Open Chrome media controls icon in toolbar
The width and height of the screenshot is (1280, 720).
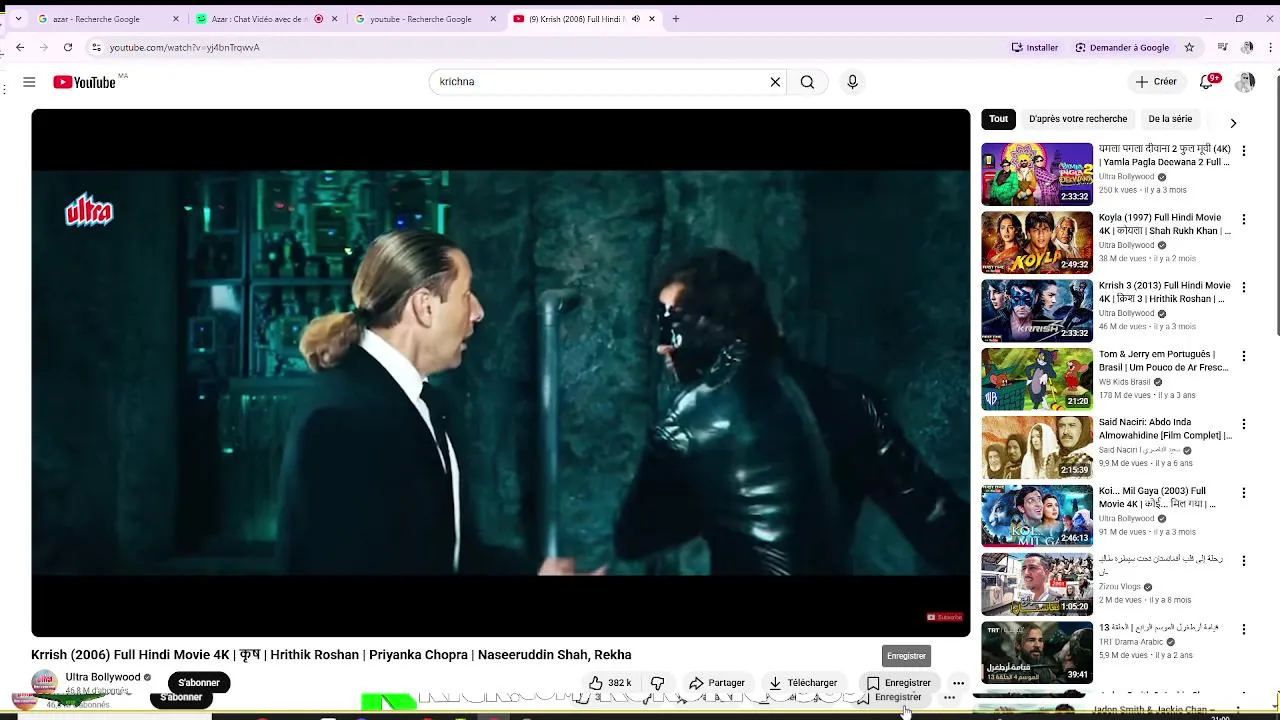(1222, 47)
